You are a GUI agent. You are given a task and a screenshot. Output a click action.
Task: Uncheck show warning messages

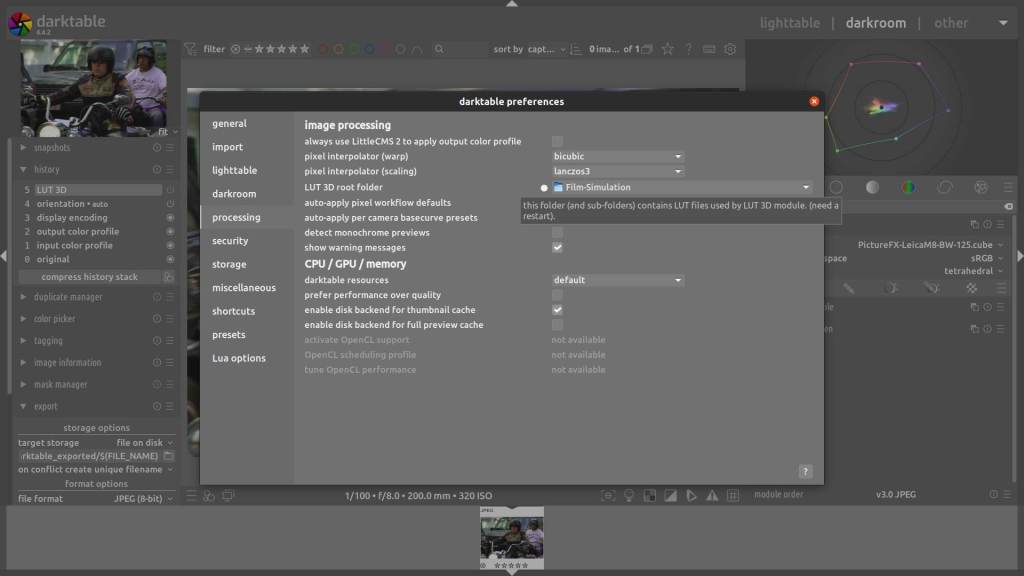point(557,248)
